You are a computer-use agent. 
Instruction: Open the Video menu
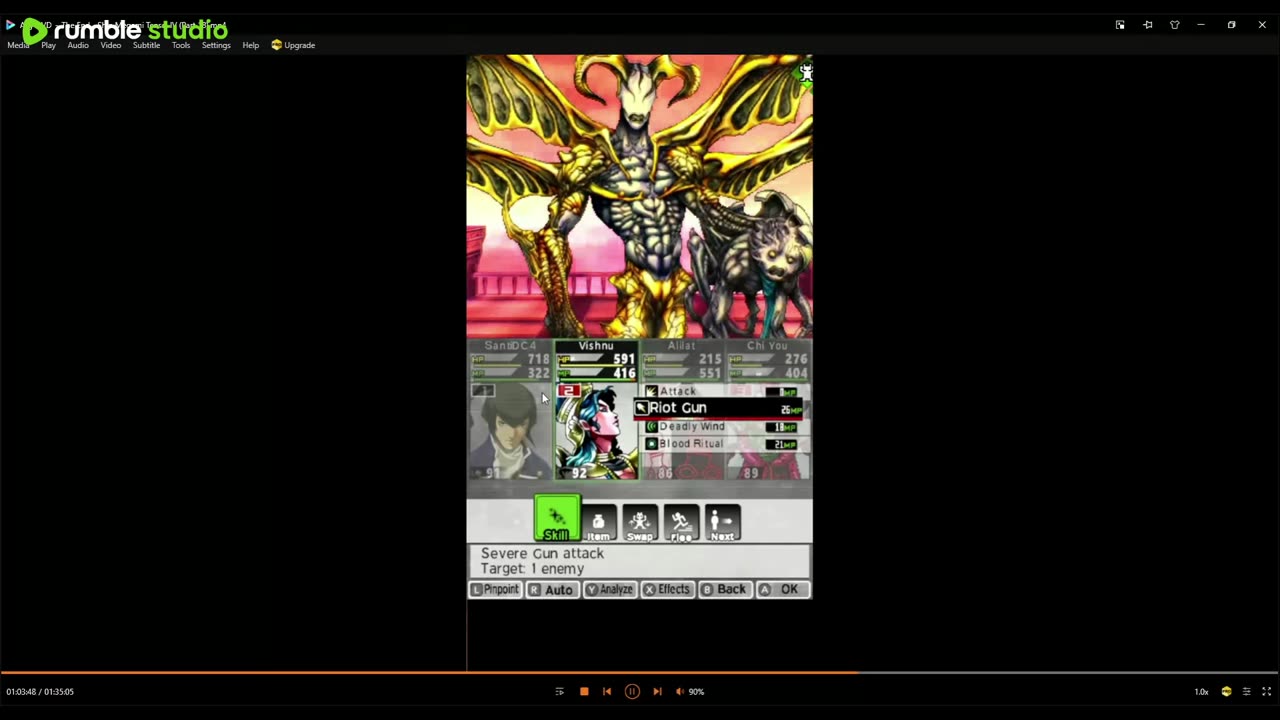[110, 45]
